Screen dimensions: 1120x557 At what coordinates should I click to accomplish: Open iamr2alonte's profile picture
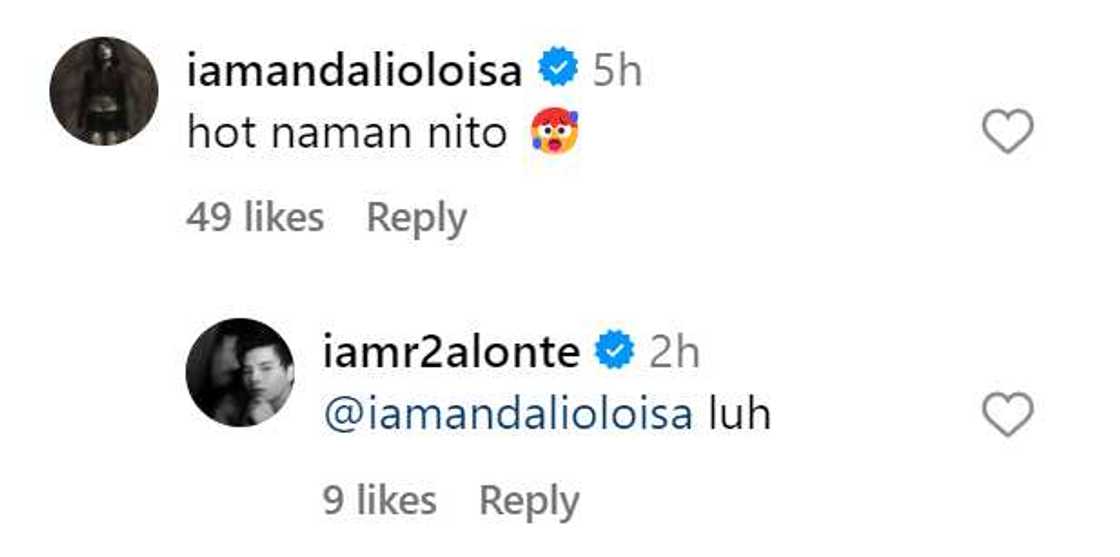pos(240,373)
